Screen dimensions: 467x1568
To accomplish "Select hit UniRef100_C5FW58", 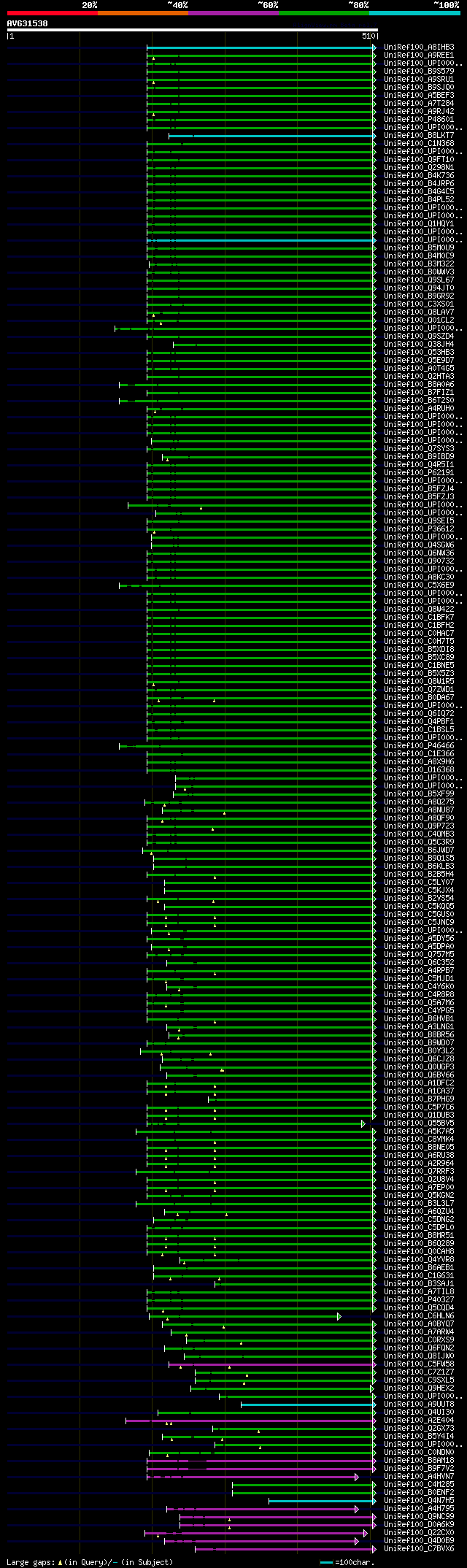I will (x=419, y=1364).
